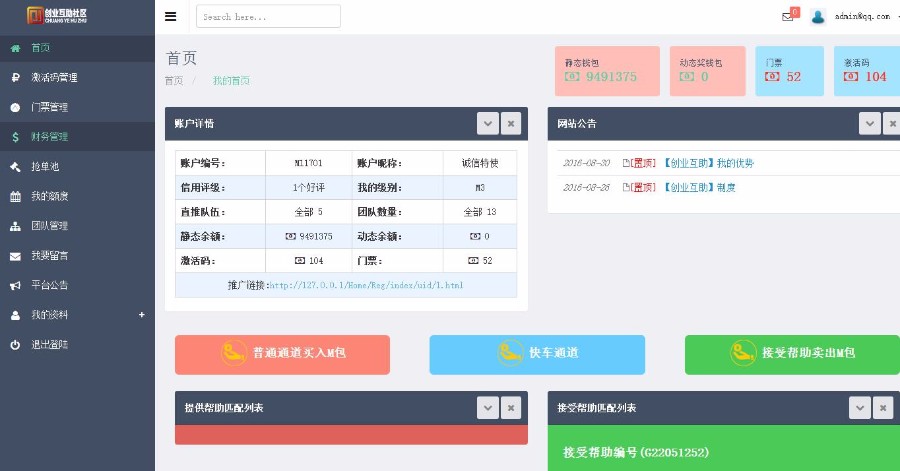Select the 全部 13 team count cell
This screenshot has height=471, width=900.
pos(480,212)
